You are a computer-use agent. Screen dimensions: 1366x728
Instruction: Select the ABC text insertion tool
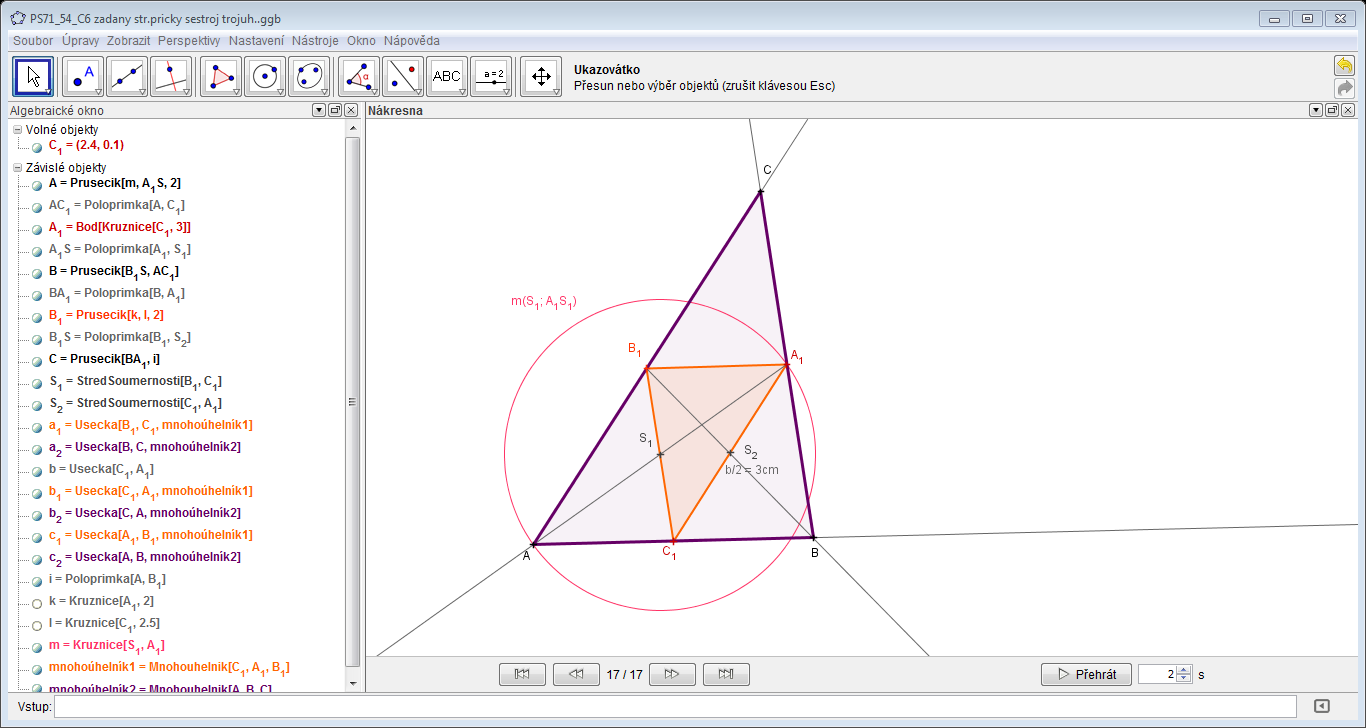pyautogui.click(x=447, y=76)
